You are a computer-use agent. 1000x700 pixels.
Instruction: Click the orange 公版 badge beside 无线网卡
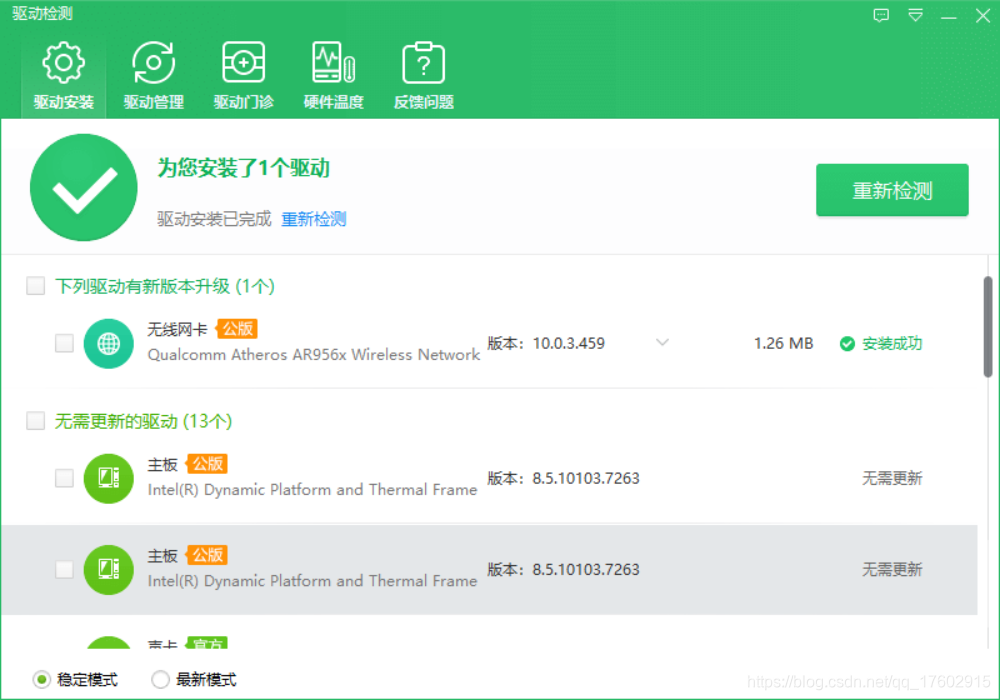(237, 329)
